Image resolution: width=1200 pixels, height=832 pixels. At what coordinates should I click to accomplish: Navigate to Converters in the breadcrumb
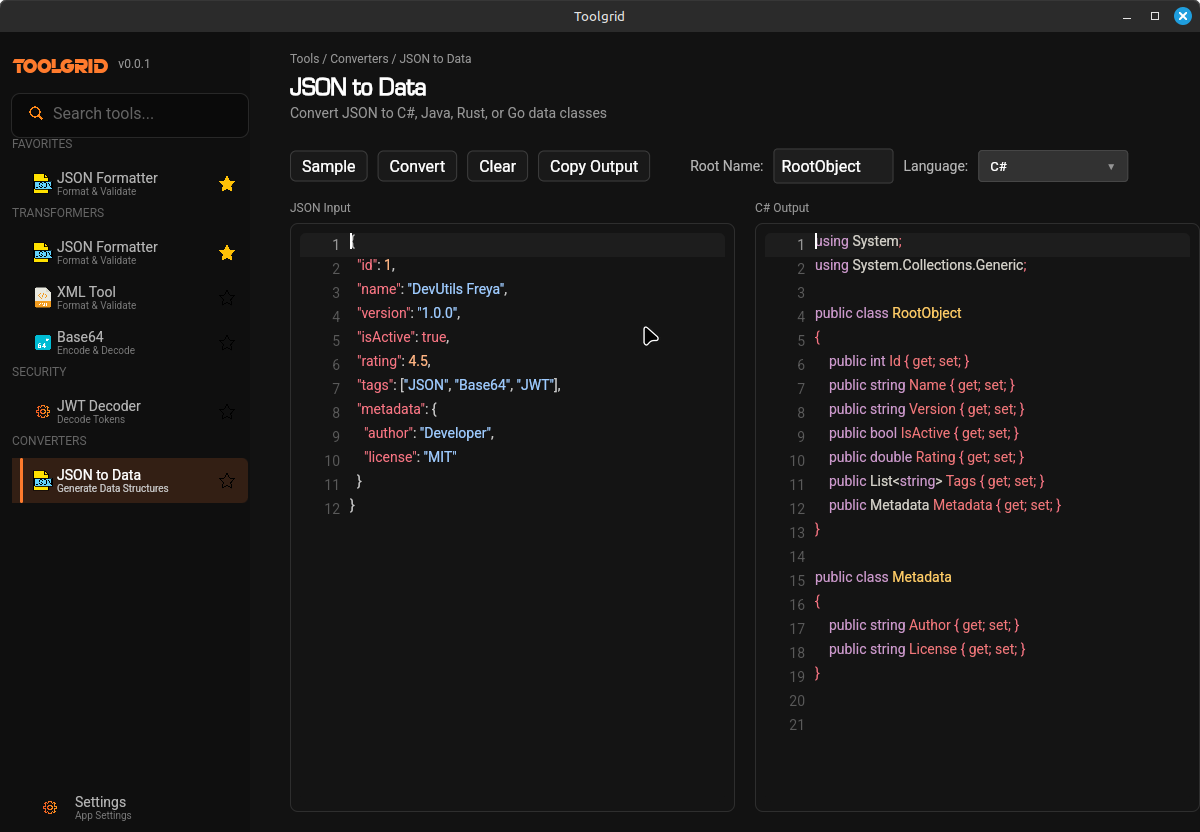coord(359,59)
